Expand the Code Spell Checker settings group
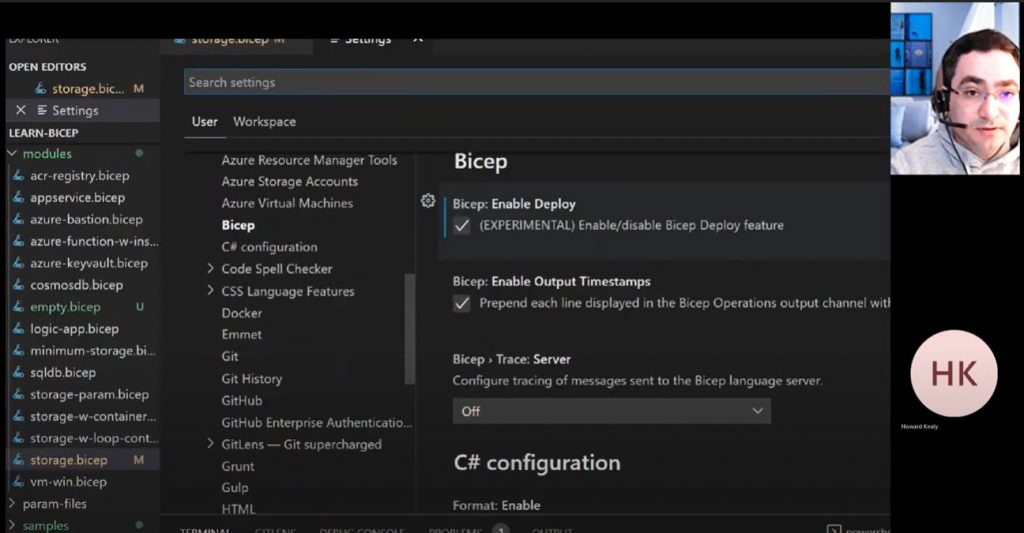The height and width of the screenshot is (533, 1024). click(210, 269)
